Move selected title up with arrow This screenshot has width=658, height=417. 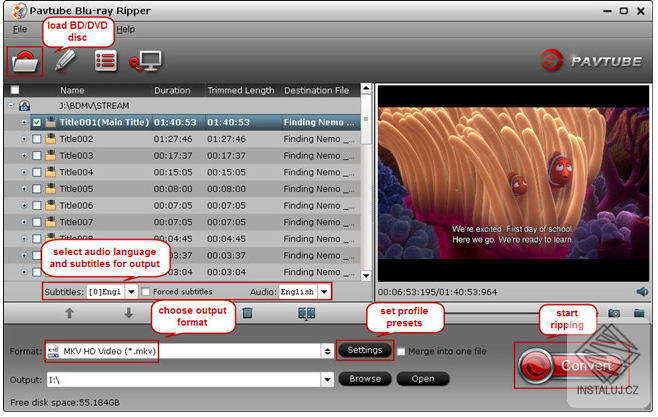pos(69,313)
